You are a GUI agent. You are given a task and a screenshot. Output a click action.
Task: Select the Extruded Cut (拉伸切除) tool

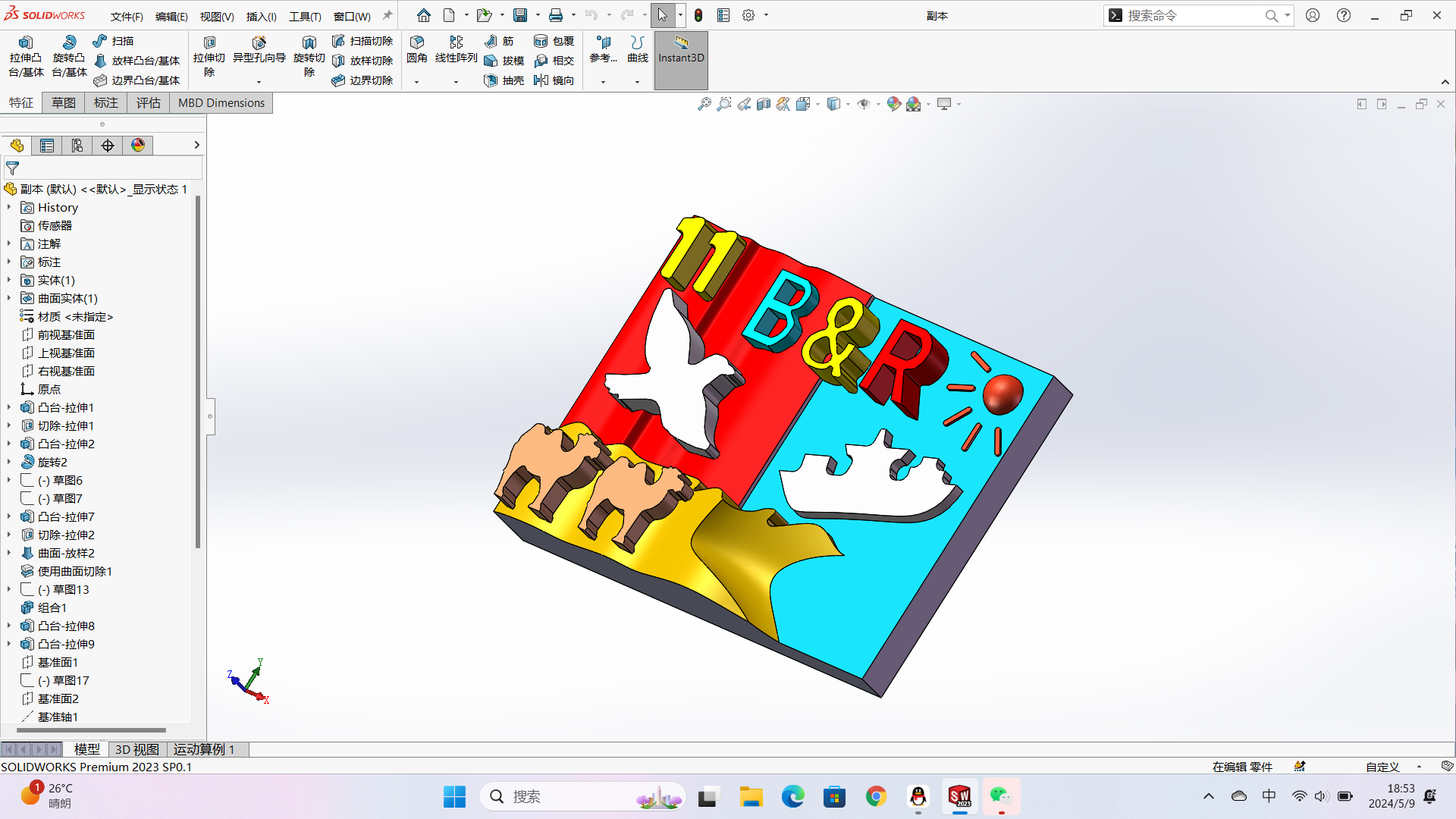point(209,56)
